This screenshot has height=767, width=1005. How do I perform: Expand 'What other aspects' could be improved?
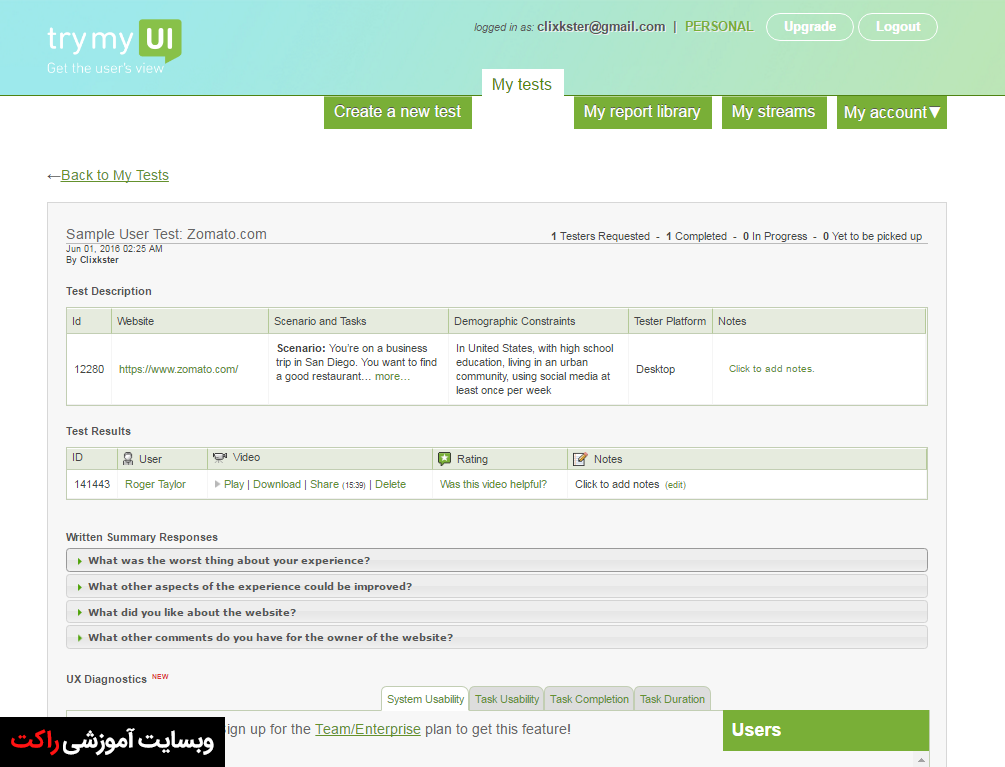tap(250, 587)
